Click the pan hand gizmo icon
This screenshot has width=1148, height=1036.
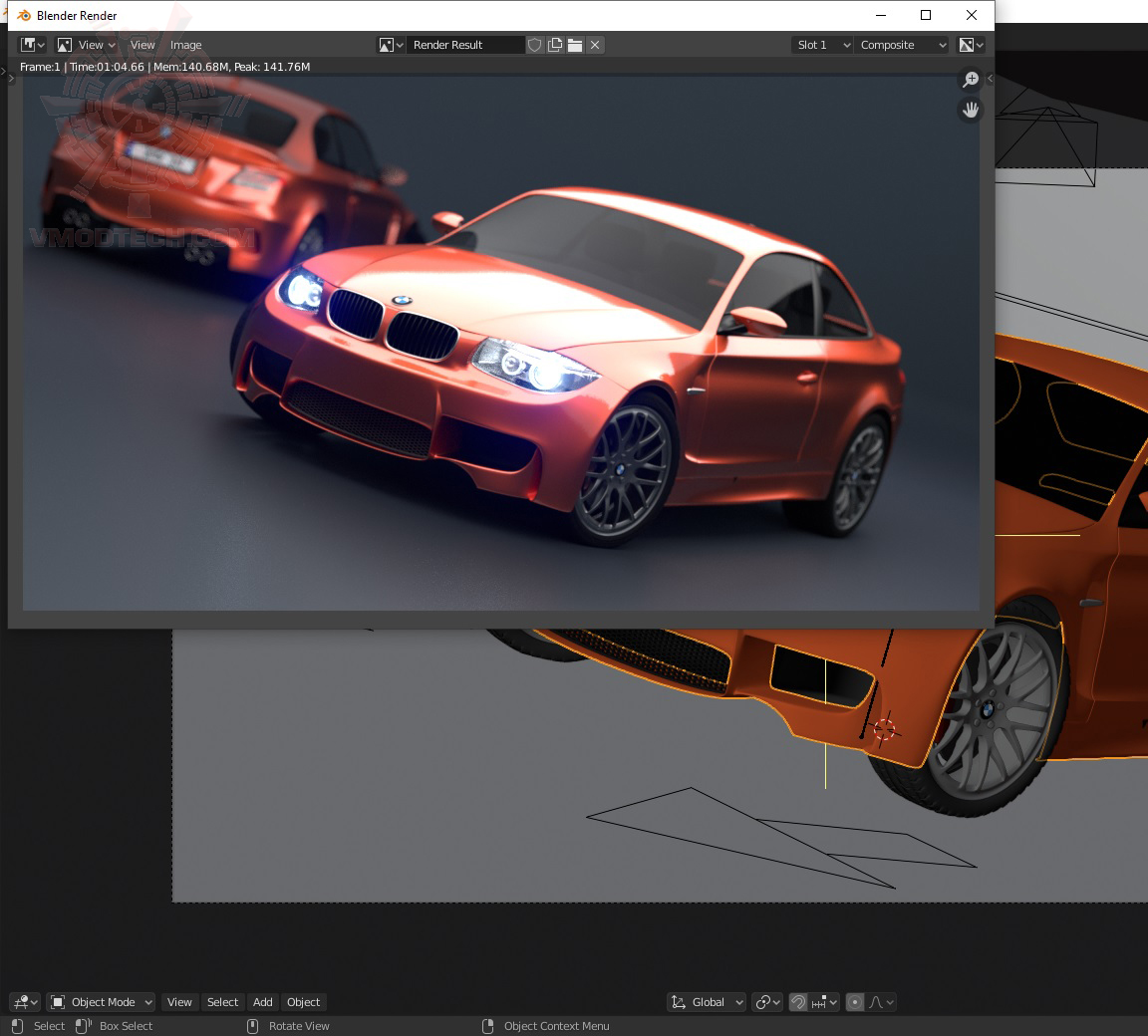970,111
